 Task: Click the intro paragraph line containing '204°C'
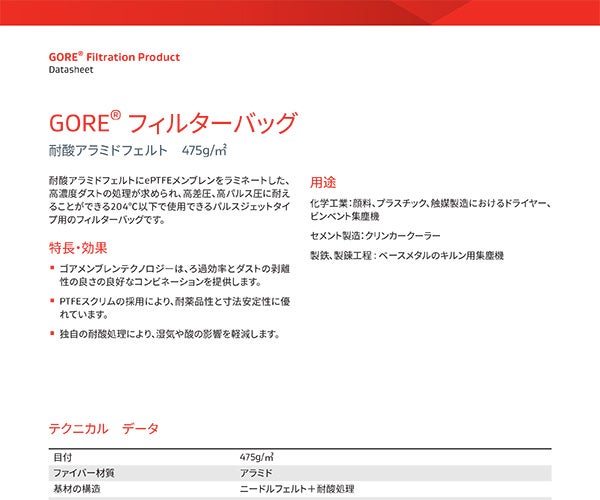point(169,206)
